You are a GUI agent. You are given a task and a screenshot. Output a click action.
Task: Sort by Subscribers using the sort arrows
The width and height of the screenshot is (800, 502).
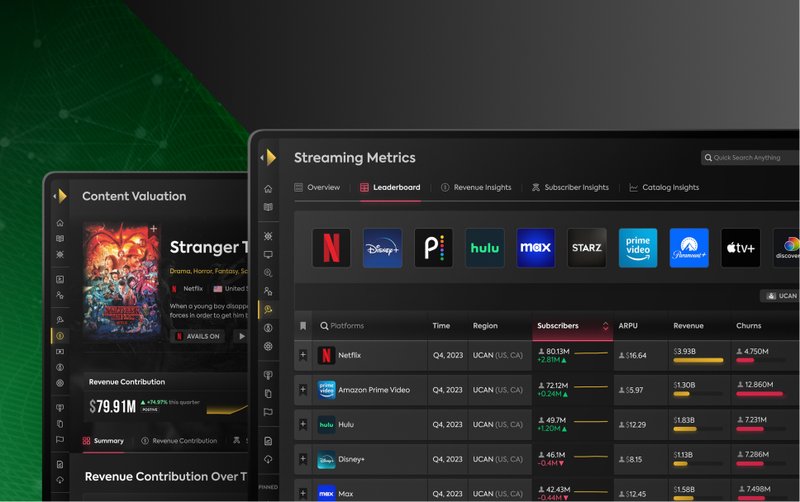(605, 325)
